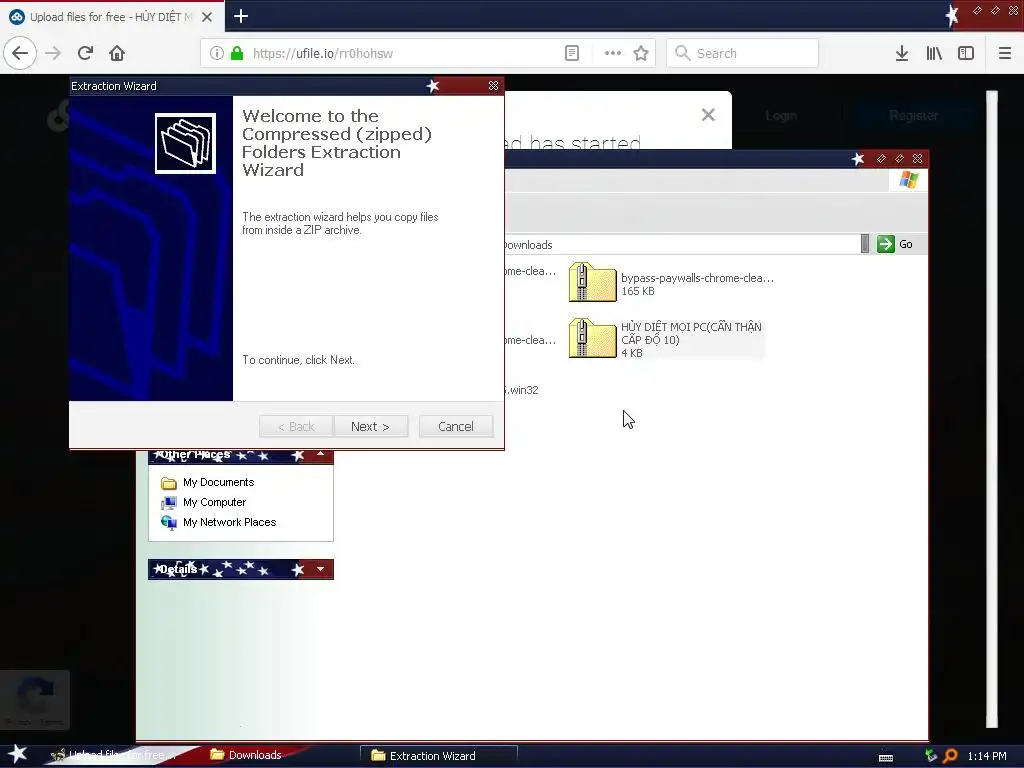Click the Firefox Search box

pyautogui.click(x=743, y=53)
